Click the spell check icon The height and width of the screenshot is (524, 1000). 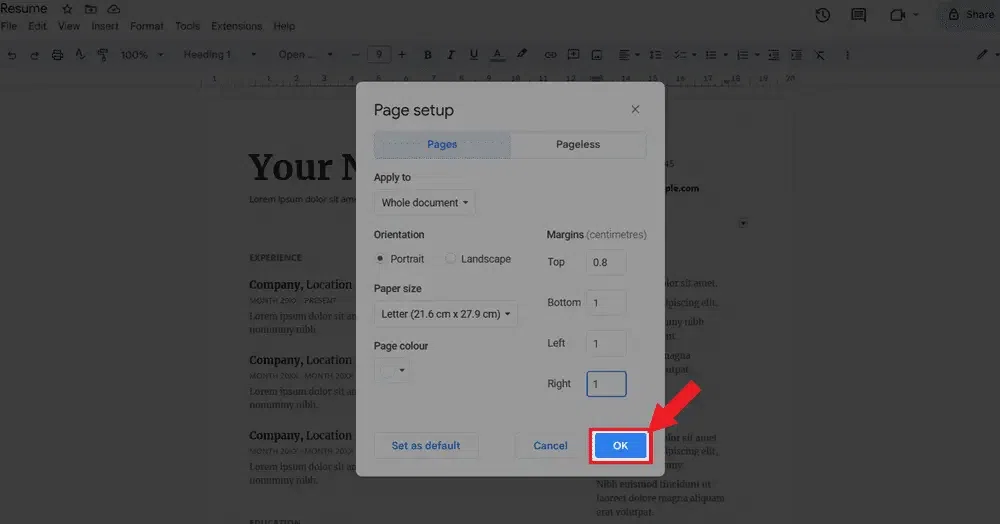coord(80,55)
